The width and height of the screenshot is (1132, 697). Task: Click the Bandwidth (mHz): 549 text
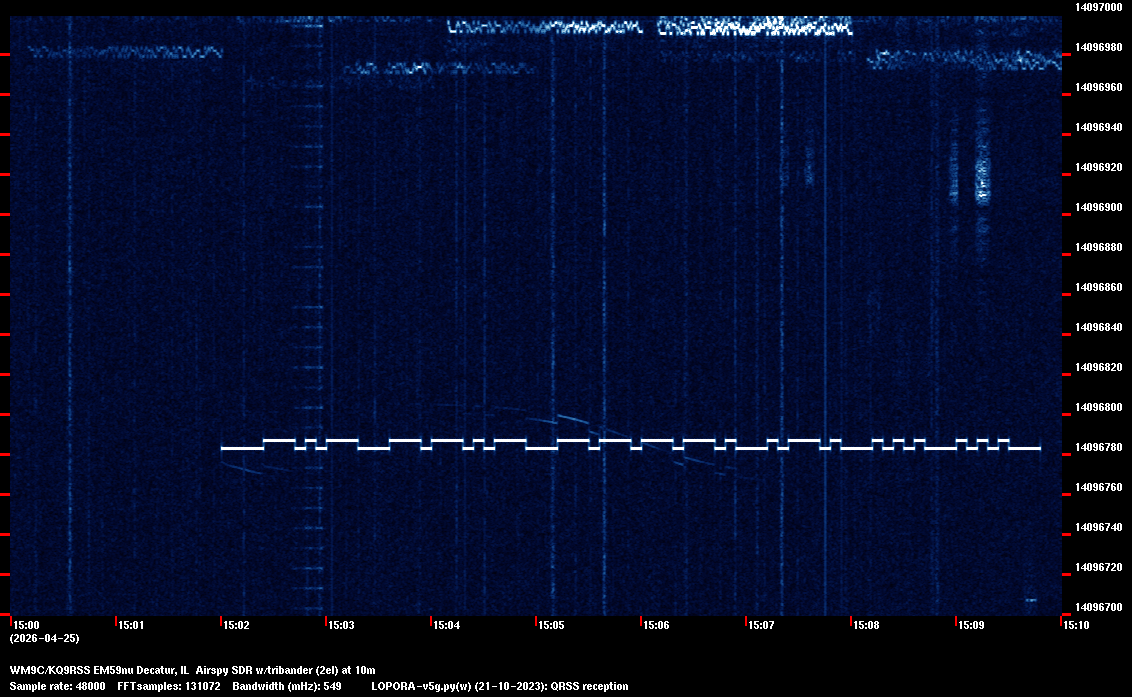tap(286, 686)
